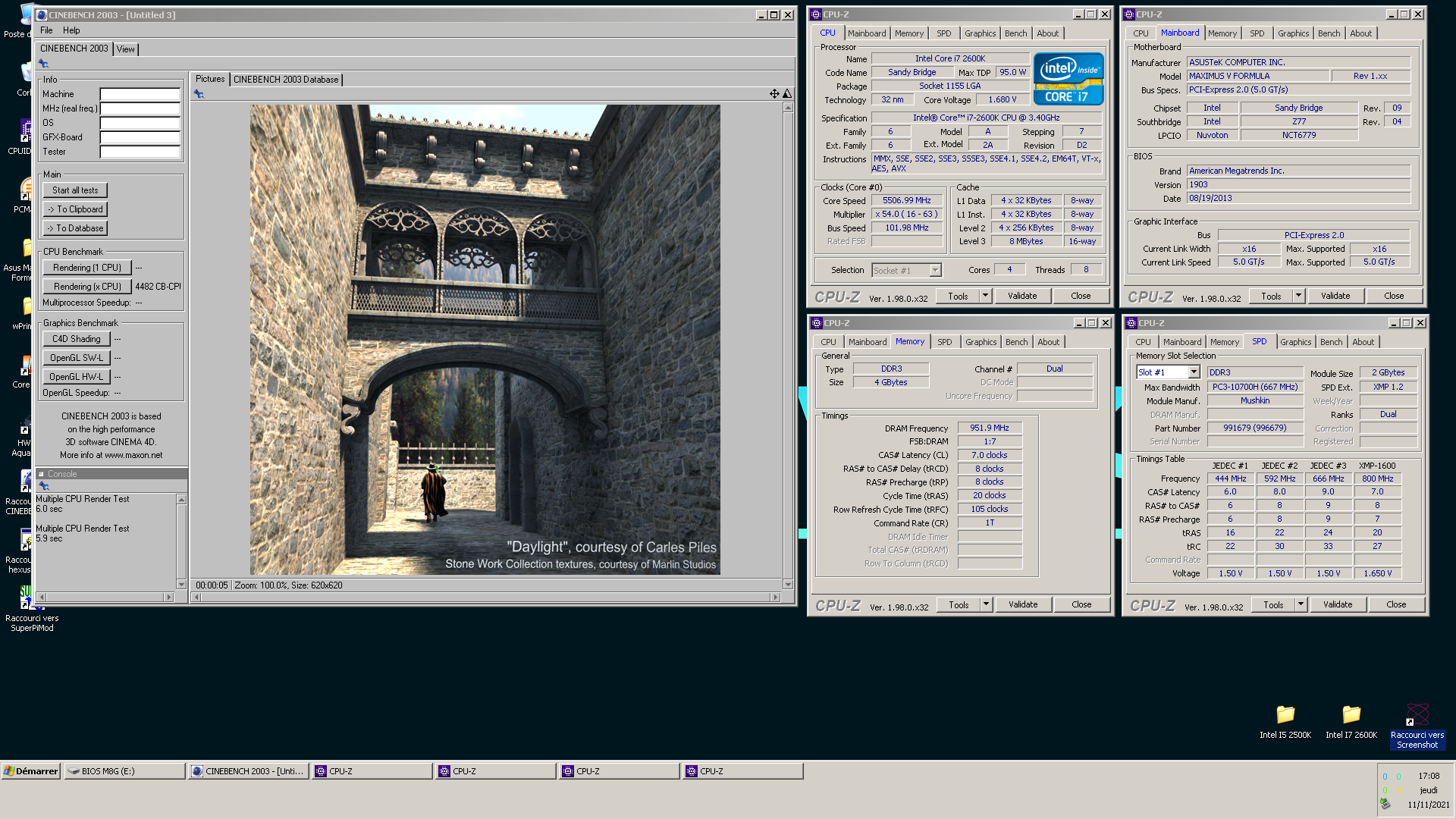1456x819 pixels.
Task: Open About tab in CPU-Z Memory window
Action: [x=1049, y=342]
